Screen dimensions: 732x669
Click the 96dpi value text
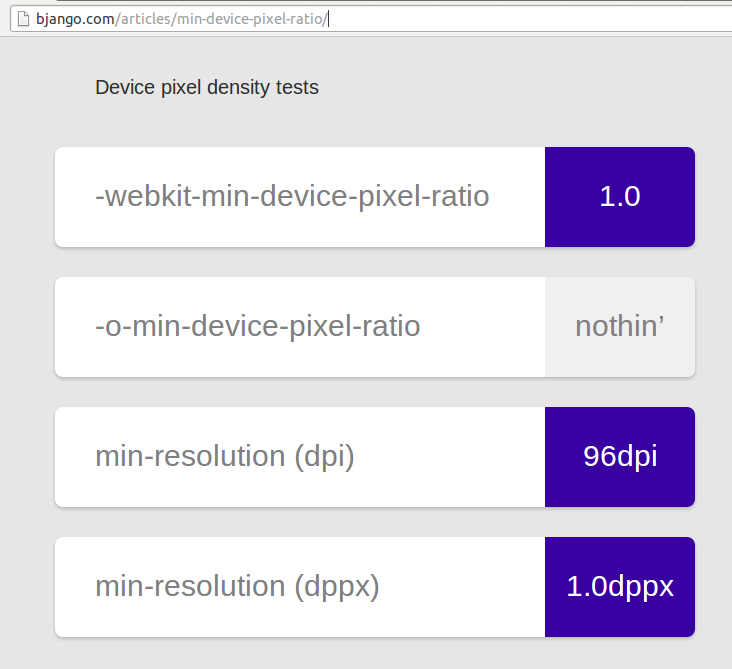pos(620,456)
